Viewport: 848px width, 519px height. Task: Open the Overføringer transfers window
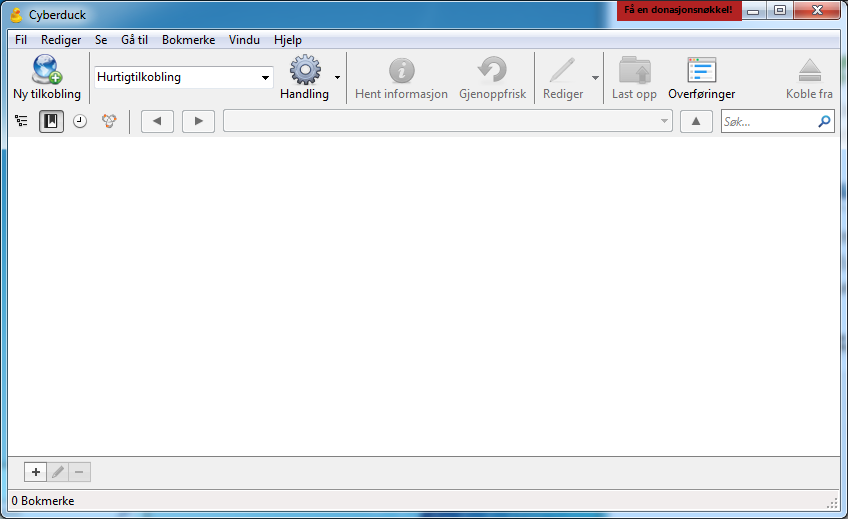click(701, 78)
